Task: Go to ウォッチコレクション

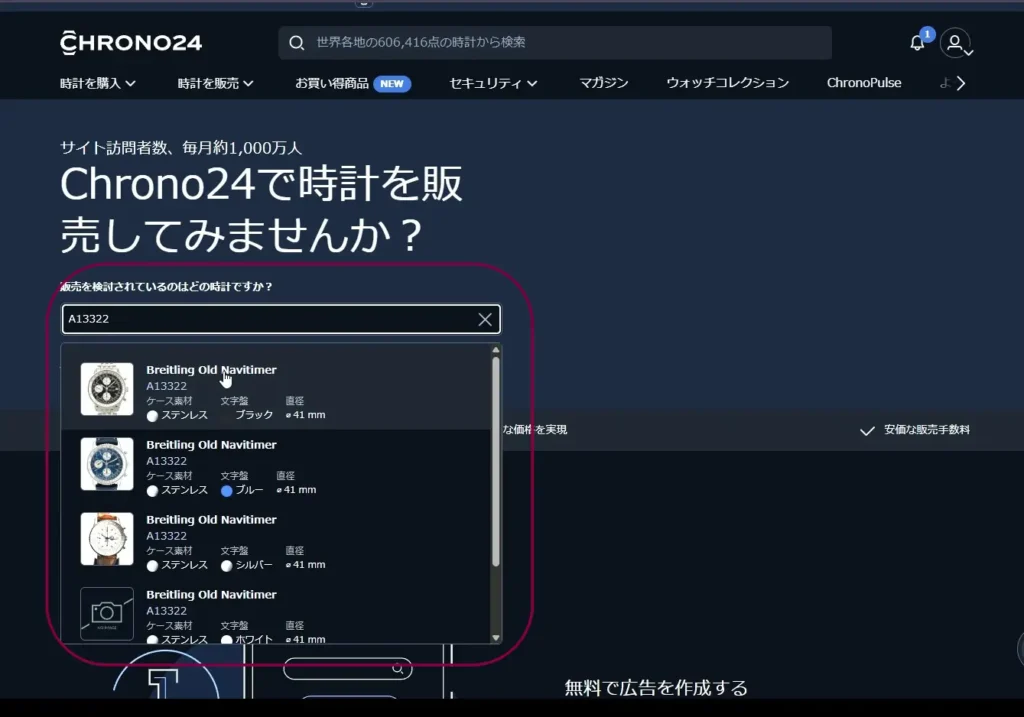Action: click(727, 83)
